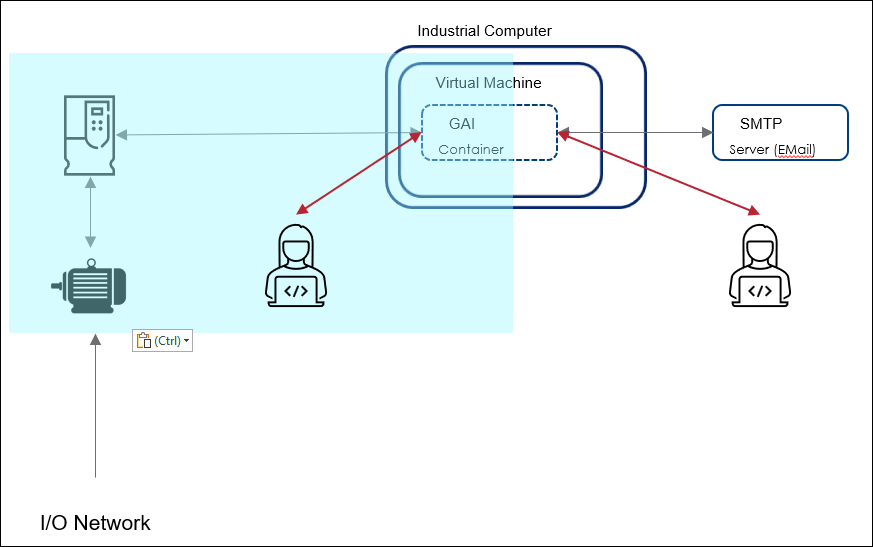Select the GAI text in dashed box
The height and width of the screenshot is (547, 873).
point(462,125)
